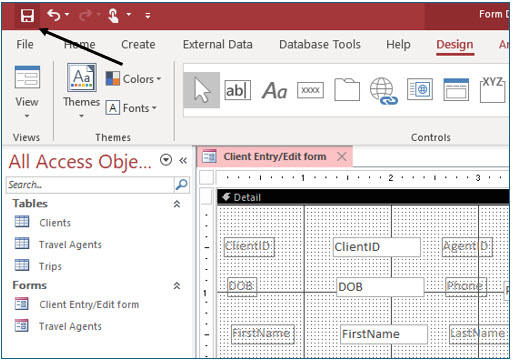
Task: Close the Client Entry/Edit form tab
Action: [342, 156]
